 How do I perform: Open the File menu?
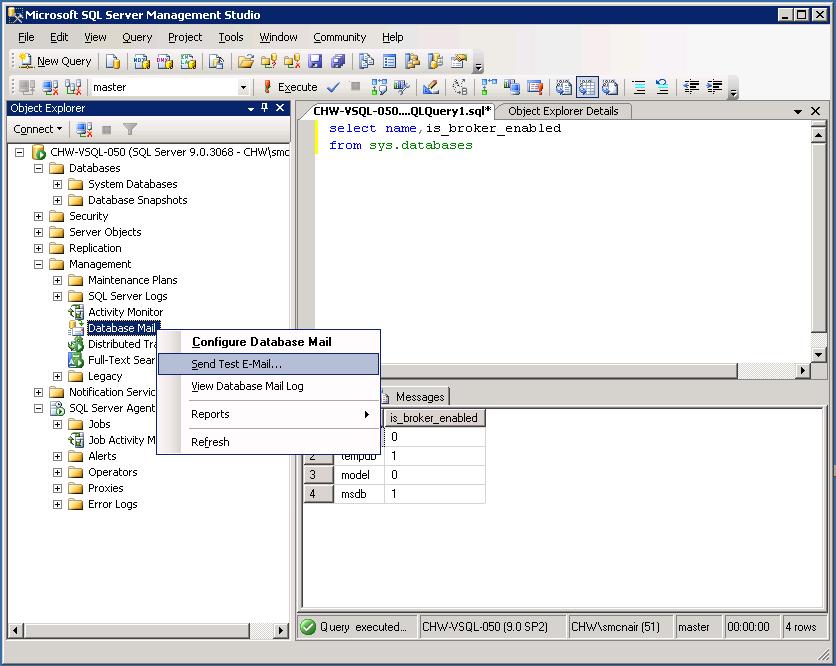[26, 37]
